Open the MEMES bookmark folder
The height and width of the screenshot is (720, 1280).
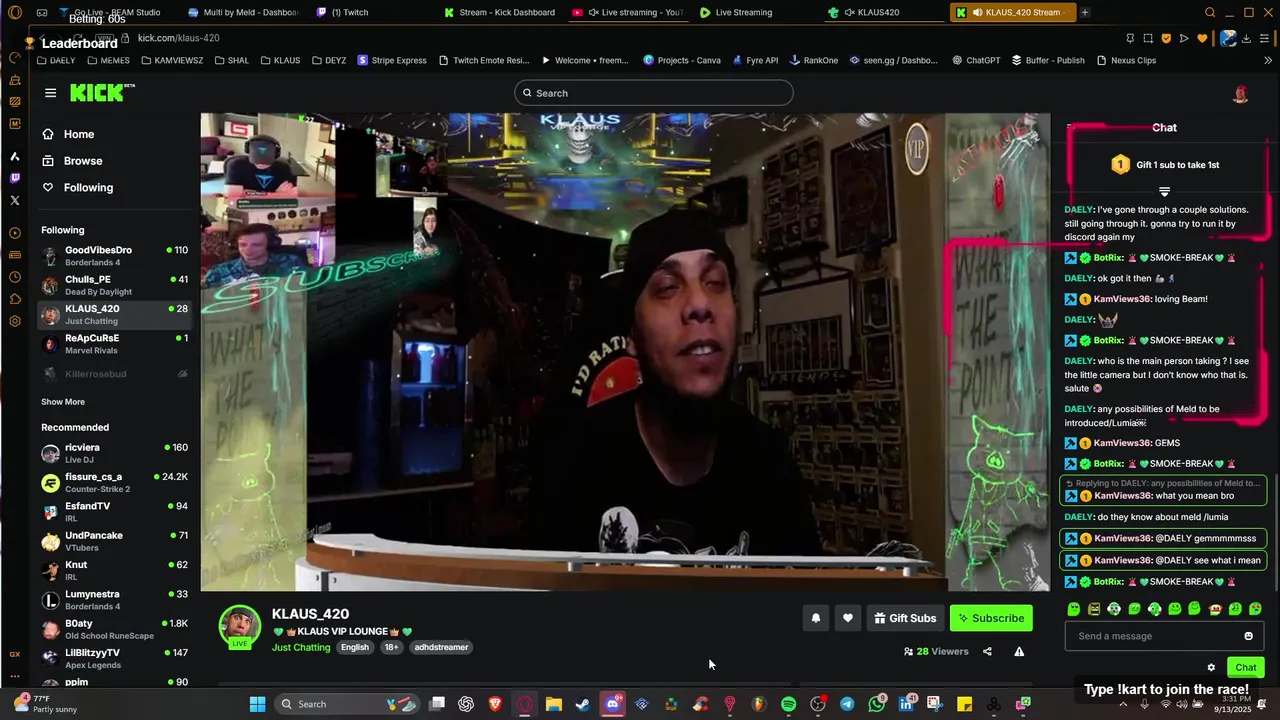click(x=108, y=60)
